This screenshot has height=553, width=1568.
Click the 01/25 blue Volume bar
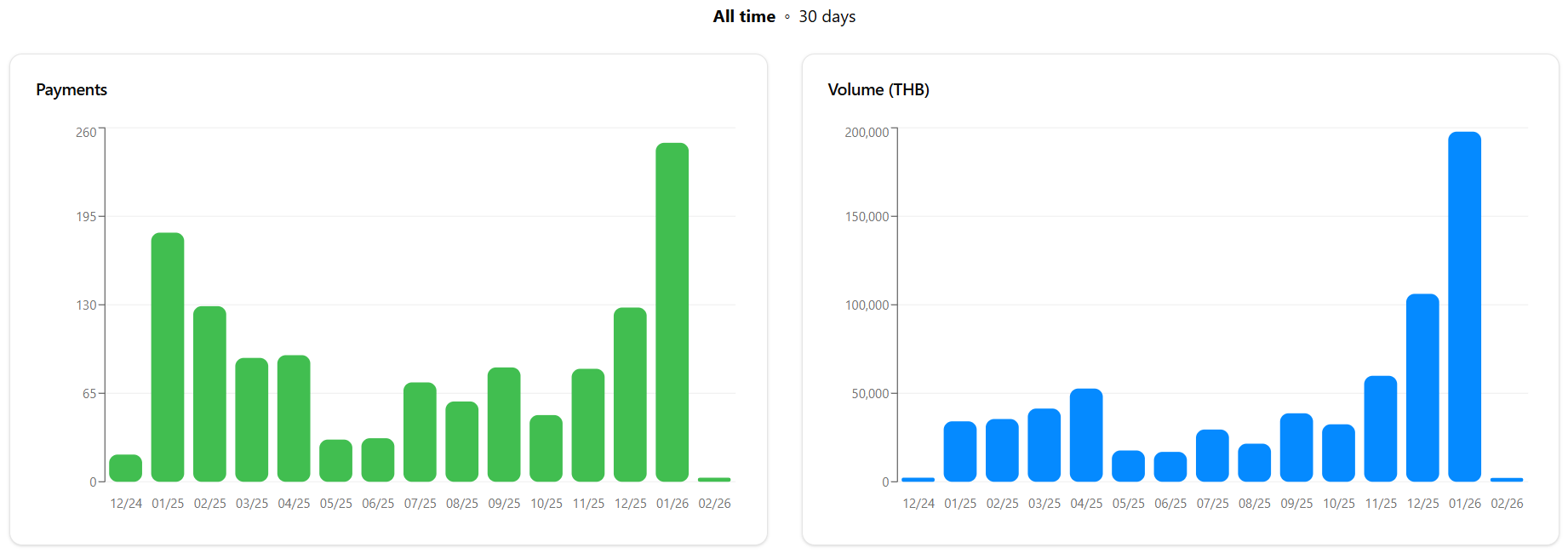(x=960, y=451)
